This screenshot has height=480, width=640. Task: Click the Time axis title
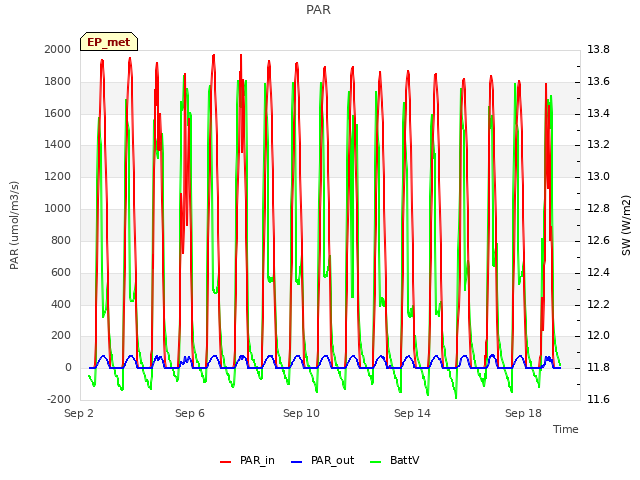[566, 429]
